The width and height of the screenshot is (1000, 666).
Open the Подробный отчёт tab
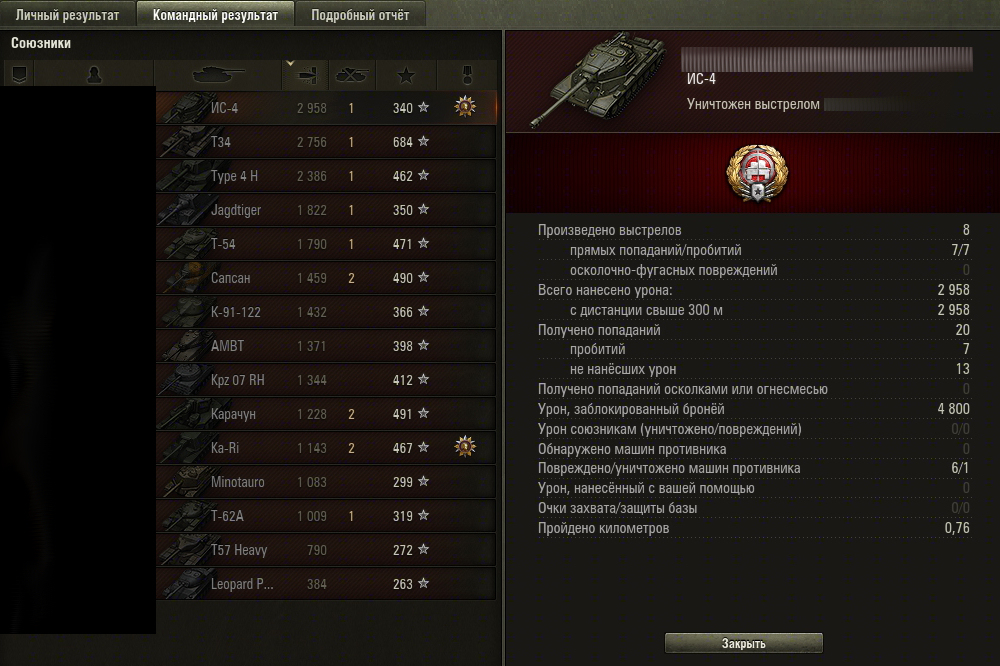tap(360, 15)
